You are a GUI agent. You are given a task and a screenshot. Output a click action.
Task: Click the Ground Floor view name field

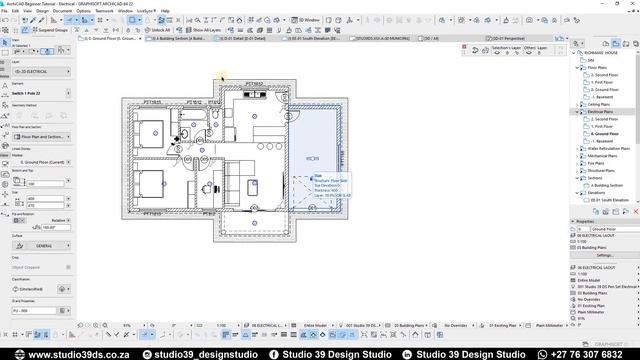(x=615, y=229)
